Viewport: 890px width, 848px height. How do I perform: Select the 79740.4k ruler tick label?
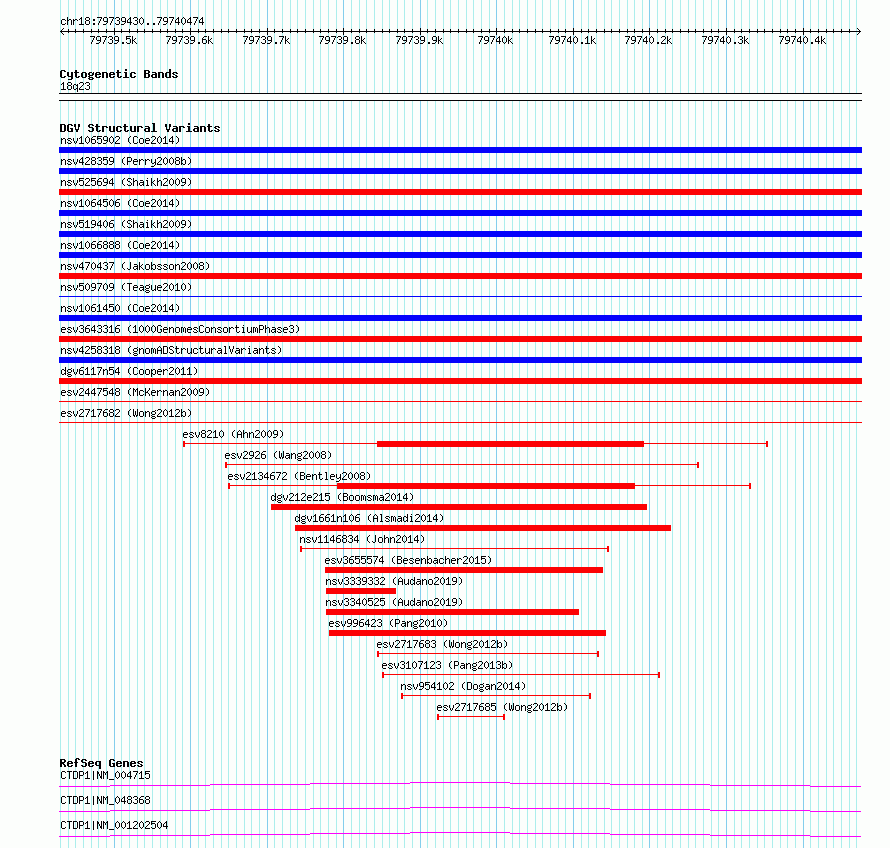(802, 40)
